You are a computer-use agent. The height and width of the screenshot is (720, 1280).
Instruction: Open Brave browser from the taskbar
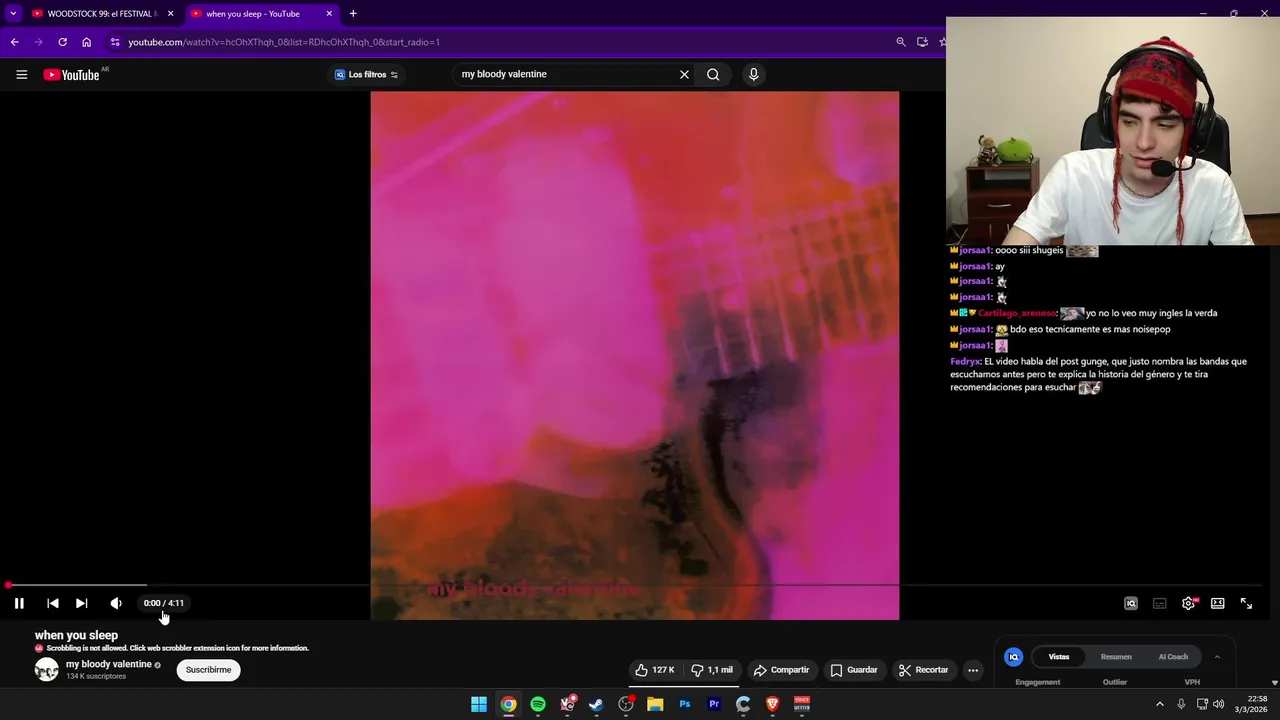(772, 704)
